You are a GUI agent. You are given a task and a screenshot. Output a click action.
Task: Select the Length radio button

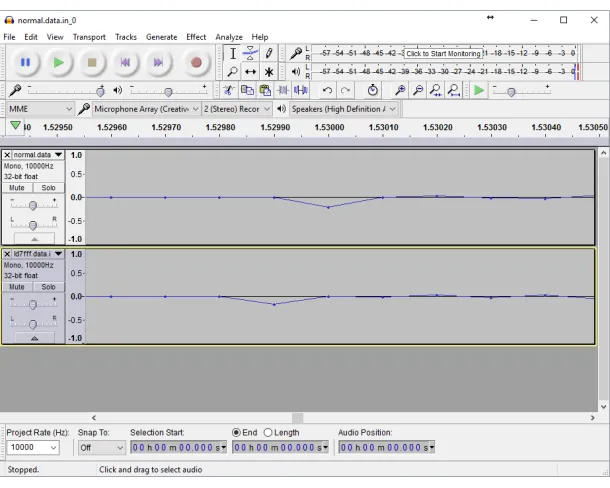click(268, 432)
